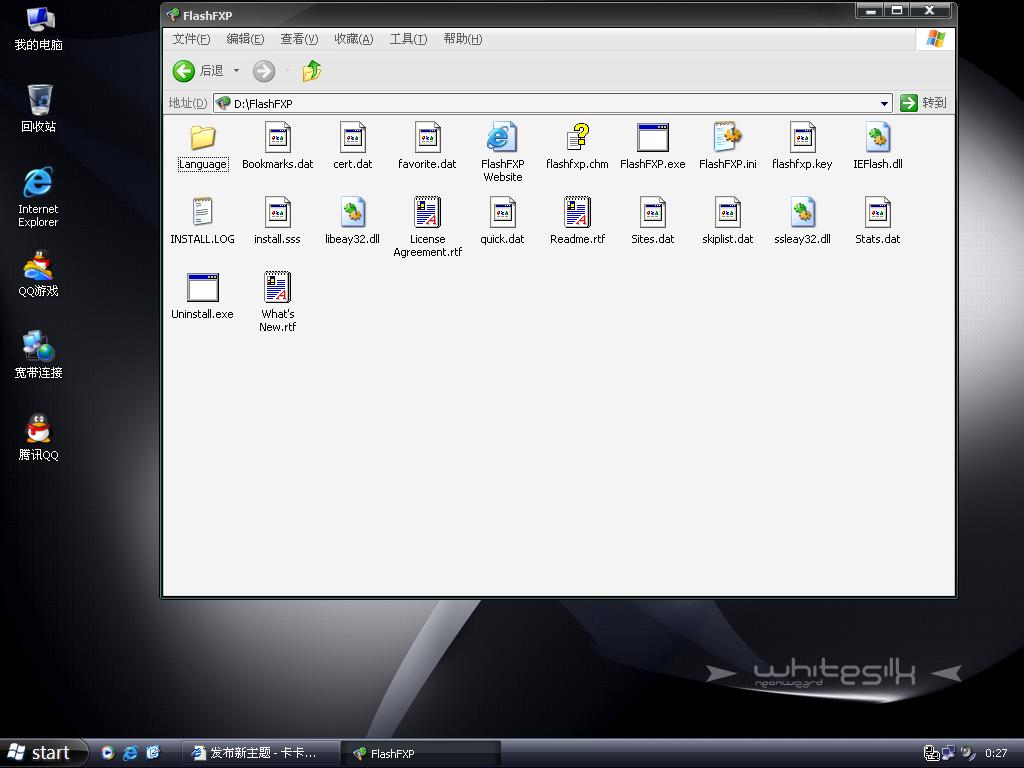1024x768 pixels.
Task: Expand the address bar dropdown
Action: pyautogui.click(x=884, y=103)
